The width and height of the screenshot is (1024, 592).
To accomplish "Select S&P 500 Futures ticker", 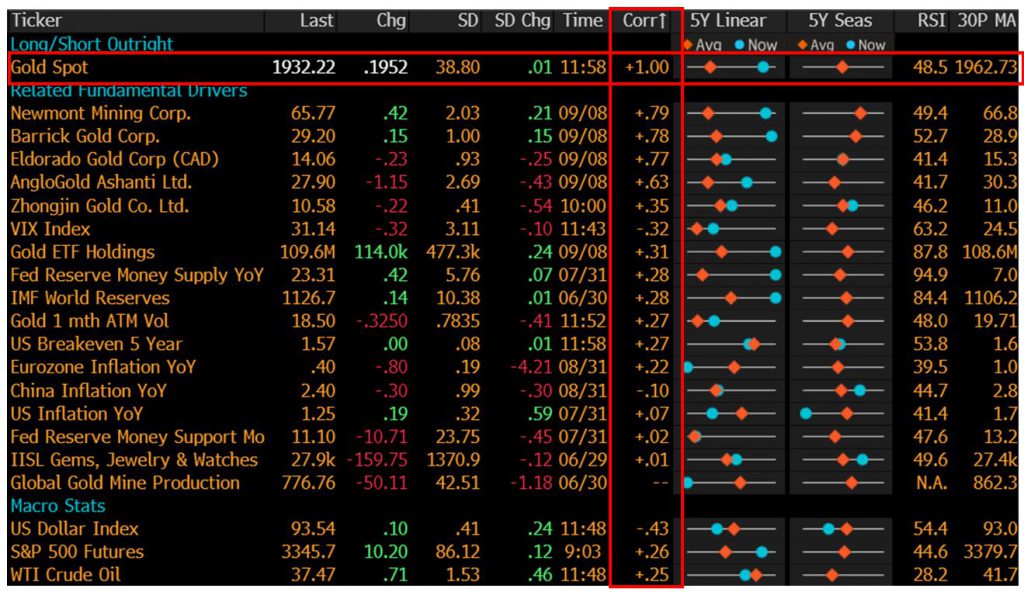I will pos(77,551).
